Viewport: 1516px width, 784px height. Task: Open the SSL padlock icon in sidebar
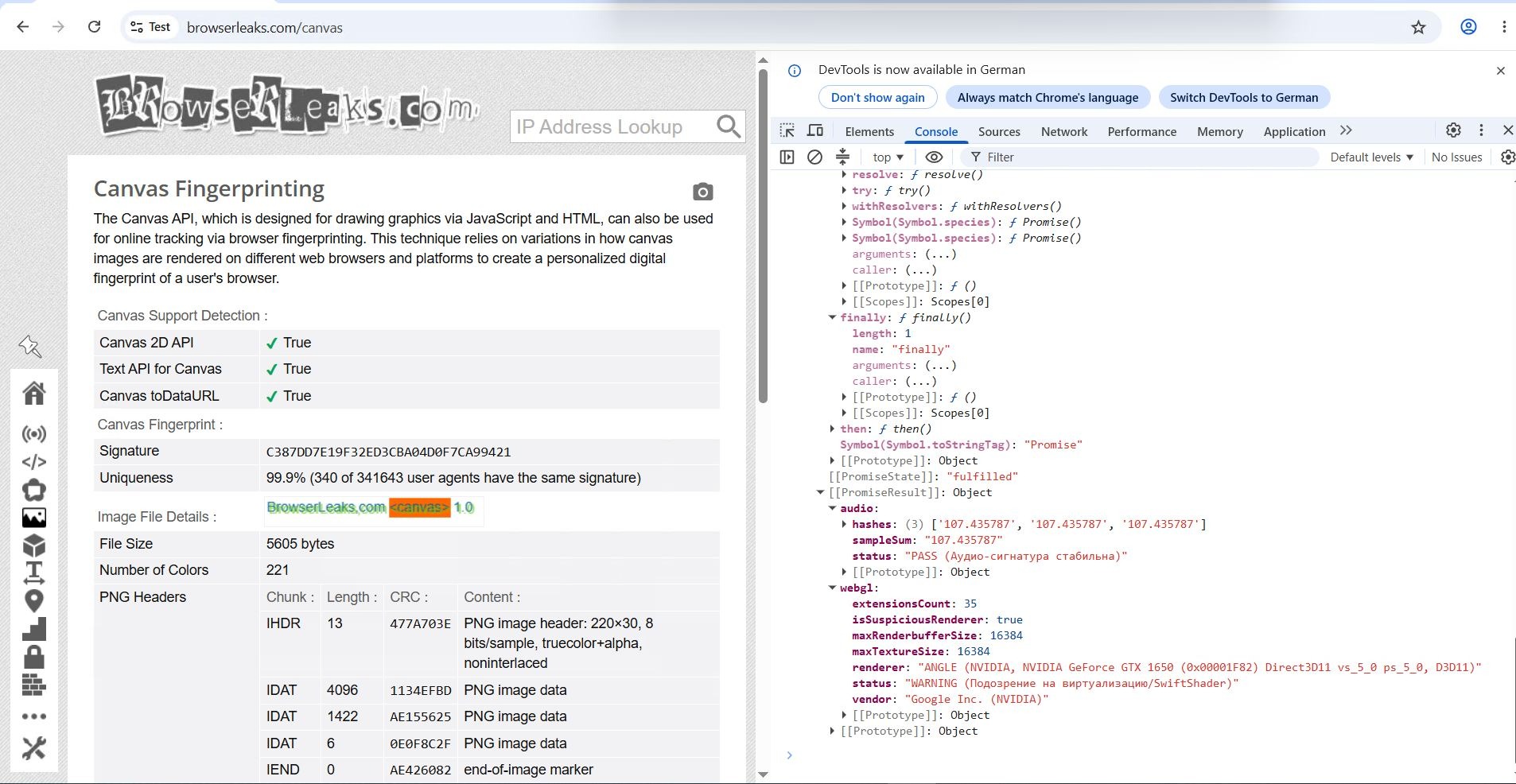[34, 657]
